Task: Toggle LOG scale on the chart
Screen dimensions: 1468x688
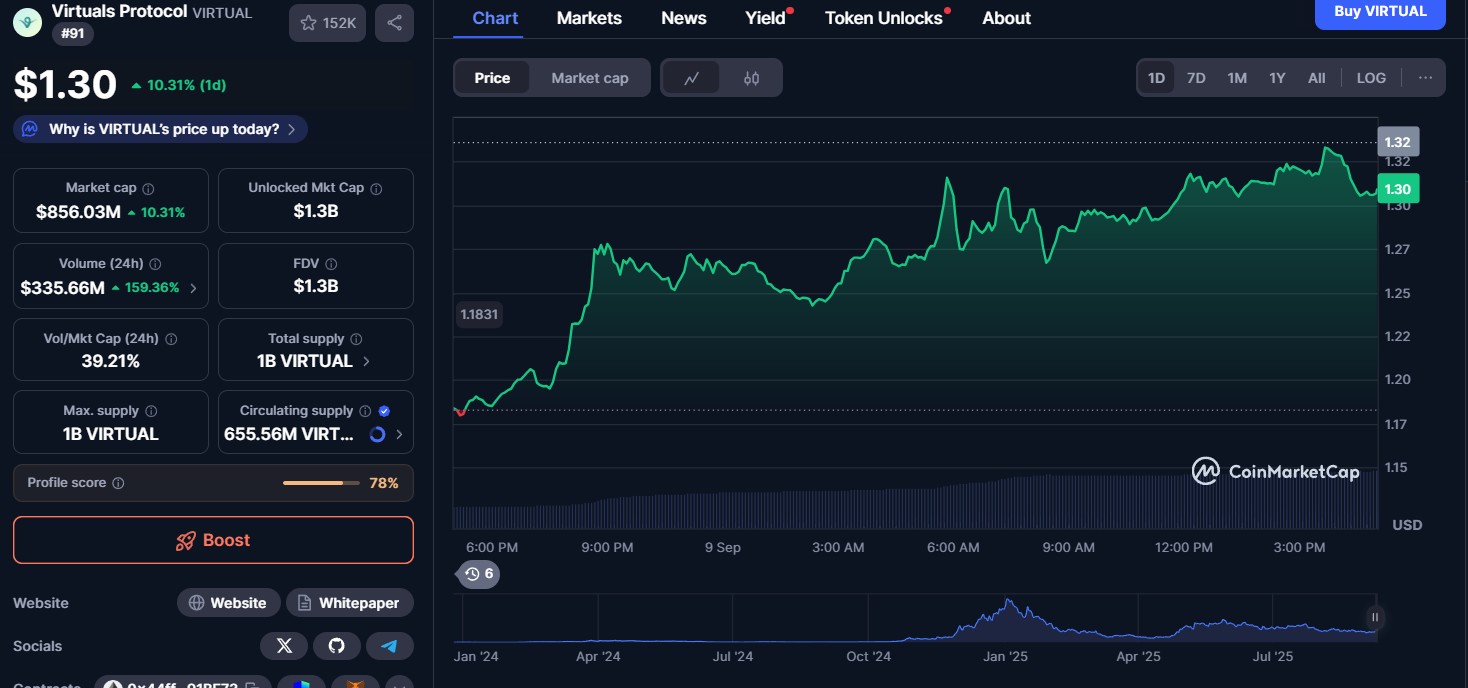Action: 1371,78
